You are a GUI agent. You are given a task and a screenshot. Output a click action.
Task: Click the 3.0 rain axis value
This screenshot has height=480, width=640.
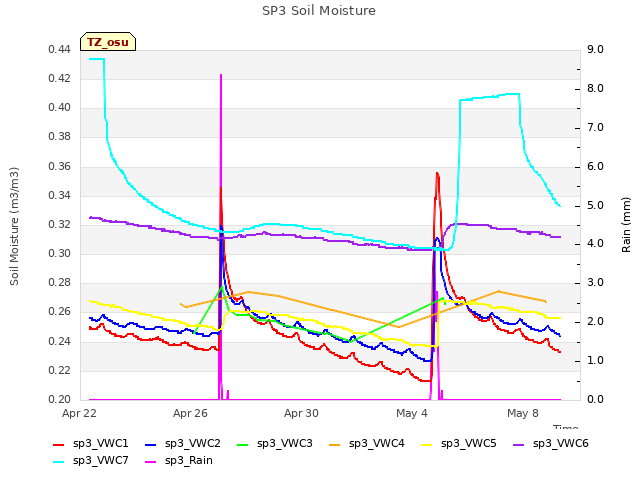point(596,283)
